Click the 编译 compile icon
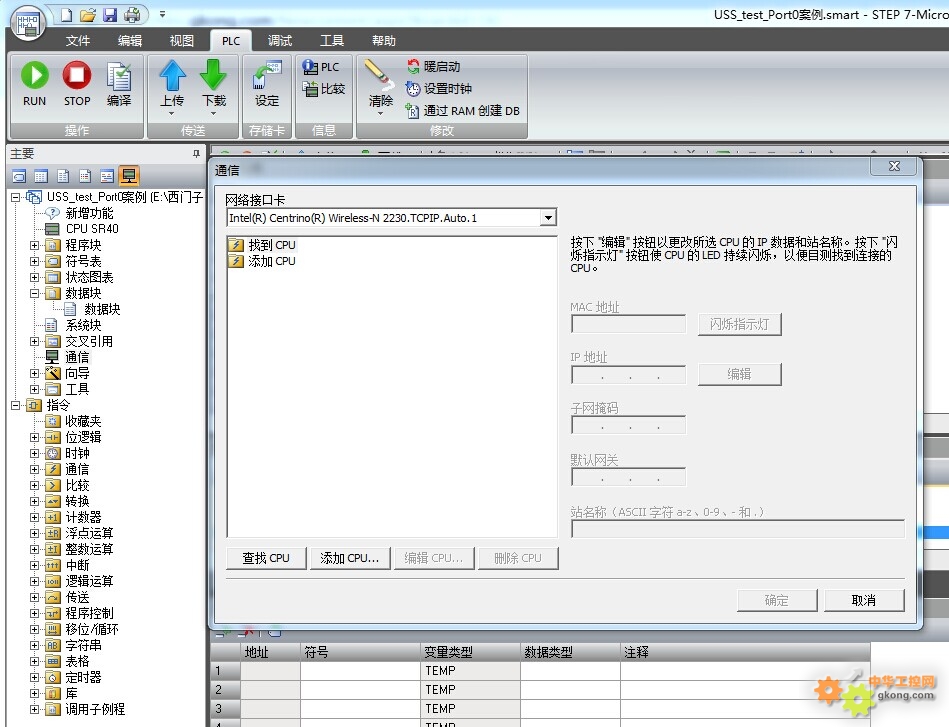This screenshot has width=949, height=727. 119,77
